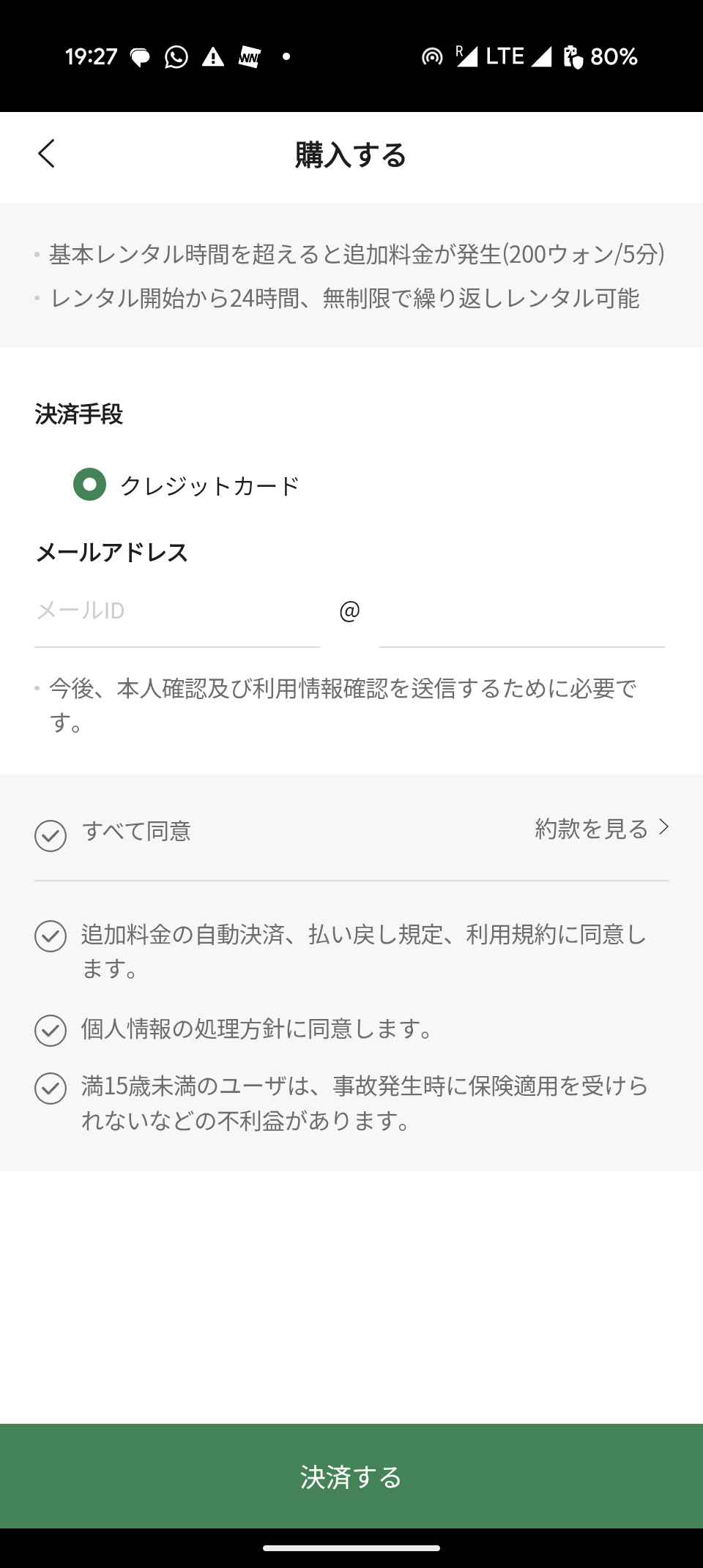Tap the LTE signal strength icon

pos(541,56)
